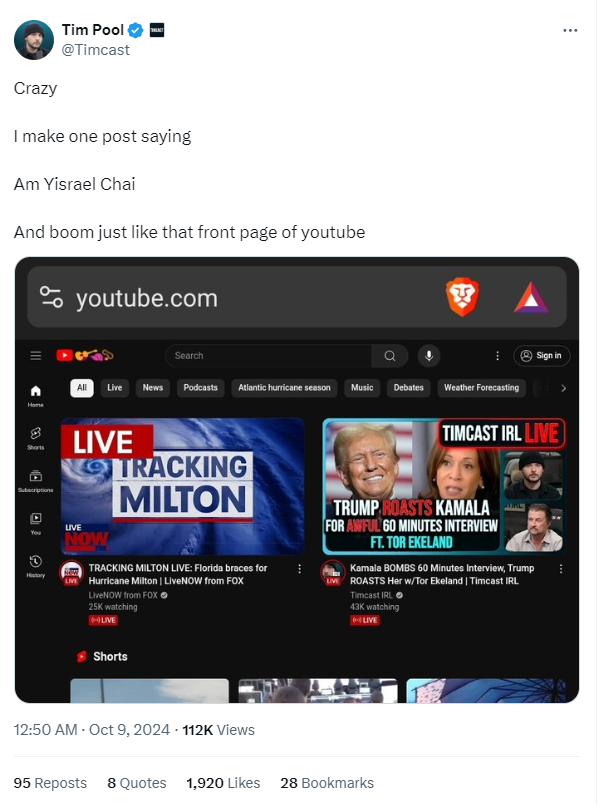Image resolution: width=599 pixels, height=804 pixels.
Task: Open the Shorts sidebar icon
Action: point(35,438)
